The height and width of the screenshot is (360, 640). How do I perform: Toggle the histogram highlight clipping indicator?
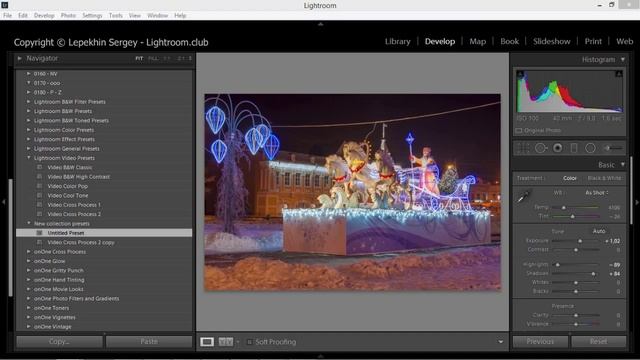[x=619, y=74]
